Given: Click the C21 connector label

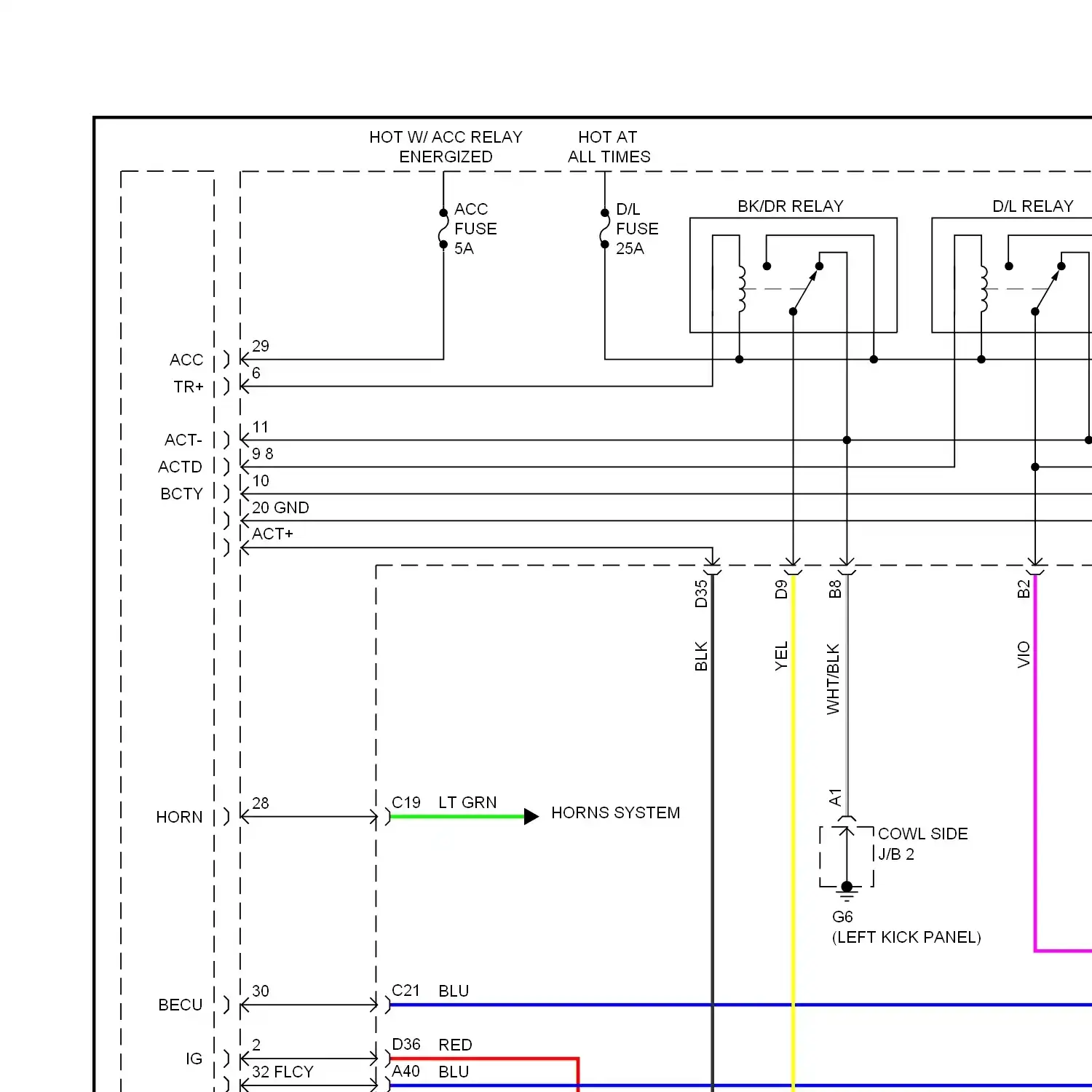Looking at the screenshot, I should (x=406, y=991).
